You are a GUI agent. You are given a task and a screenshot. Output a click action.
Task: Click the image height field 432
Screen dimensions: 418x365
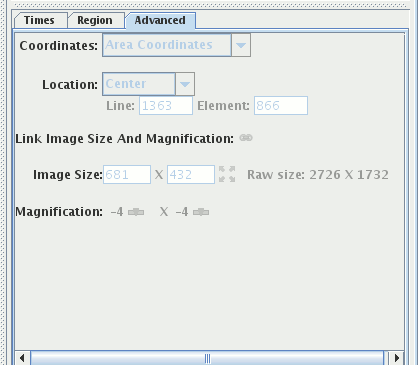(x=191, y=174)
